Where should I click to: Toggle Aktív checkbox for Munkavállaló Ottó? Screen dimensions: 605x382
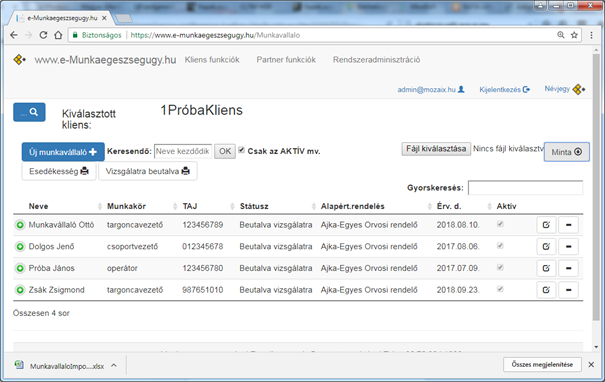(x=500, y=224)
